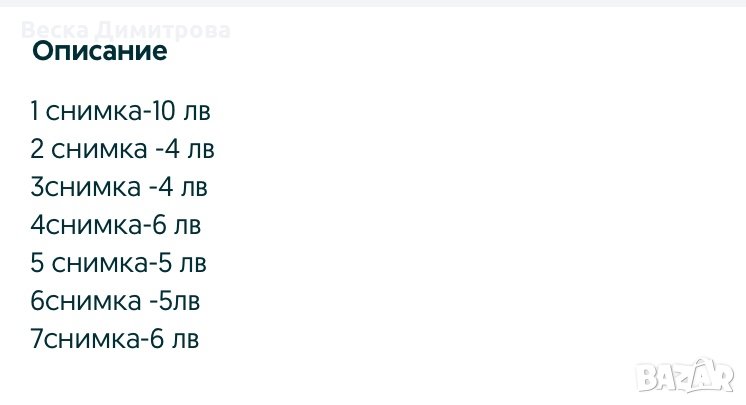
Task: Click the number 1 starting the first line
Action: pyautogui.click(x=36, y=111)
